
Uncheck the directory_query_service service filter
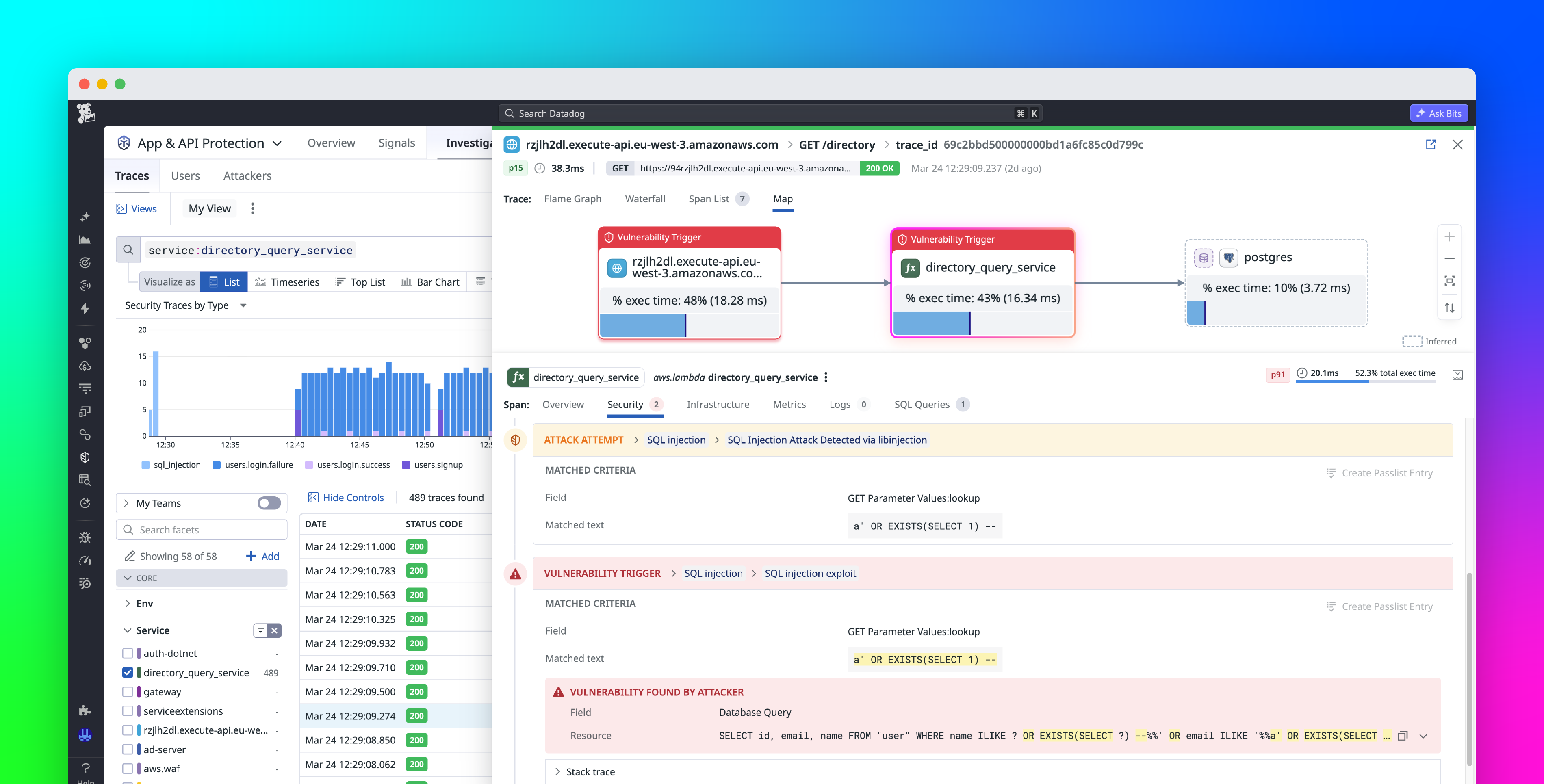128,672
